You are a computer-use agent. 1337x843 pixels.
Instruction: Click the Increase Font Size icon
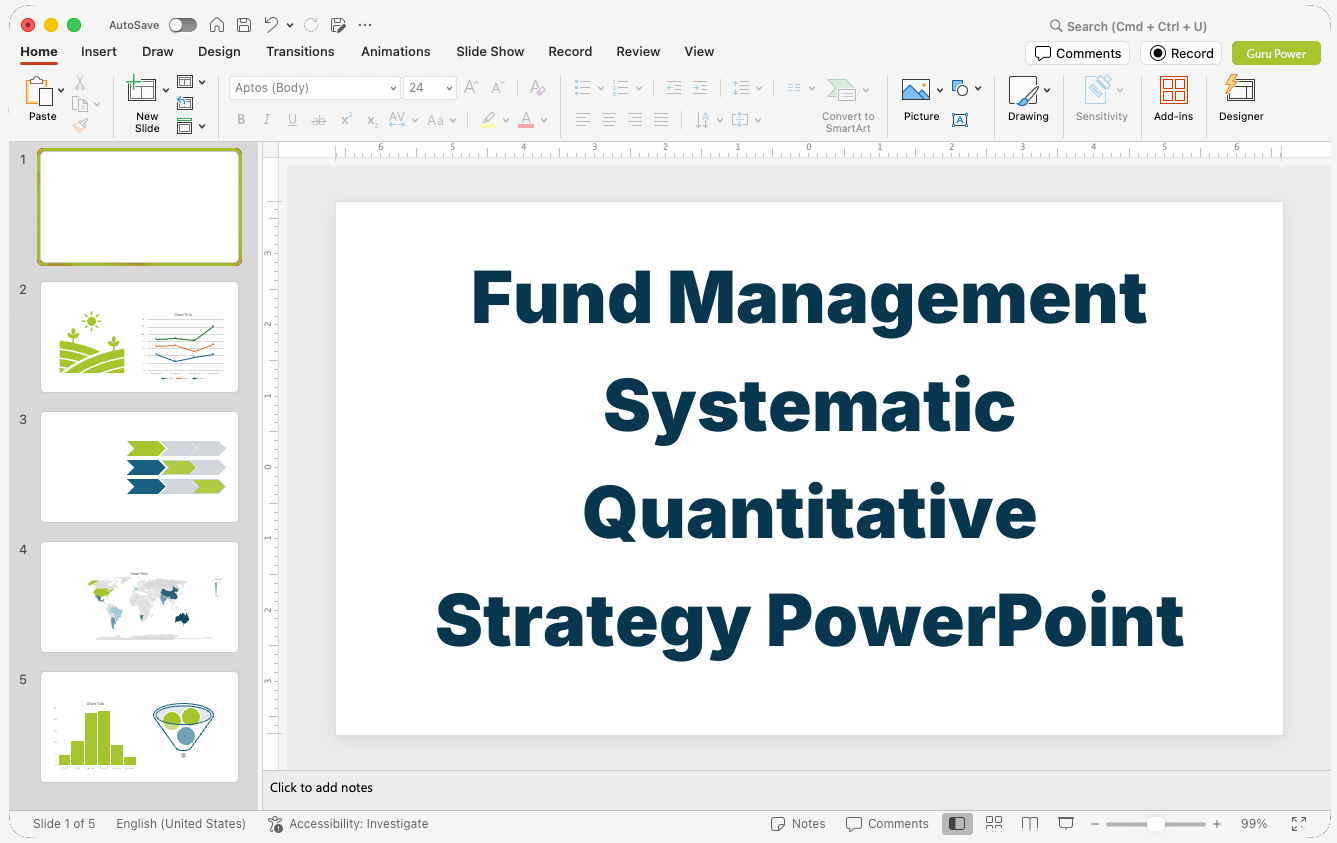click(472, 88)
